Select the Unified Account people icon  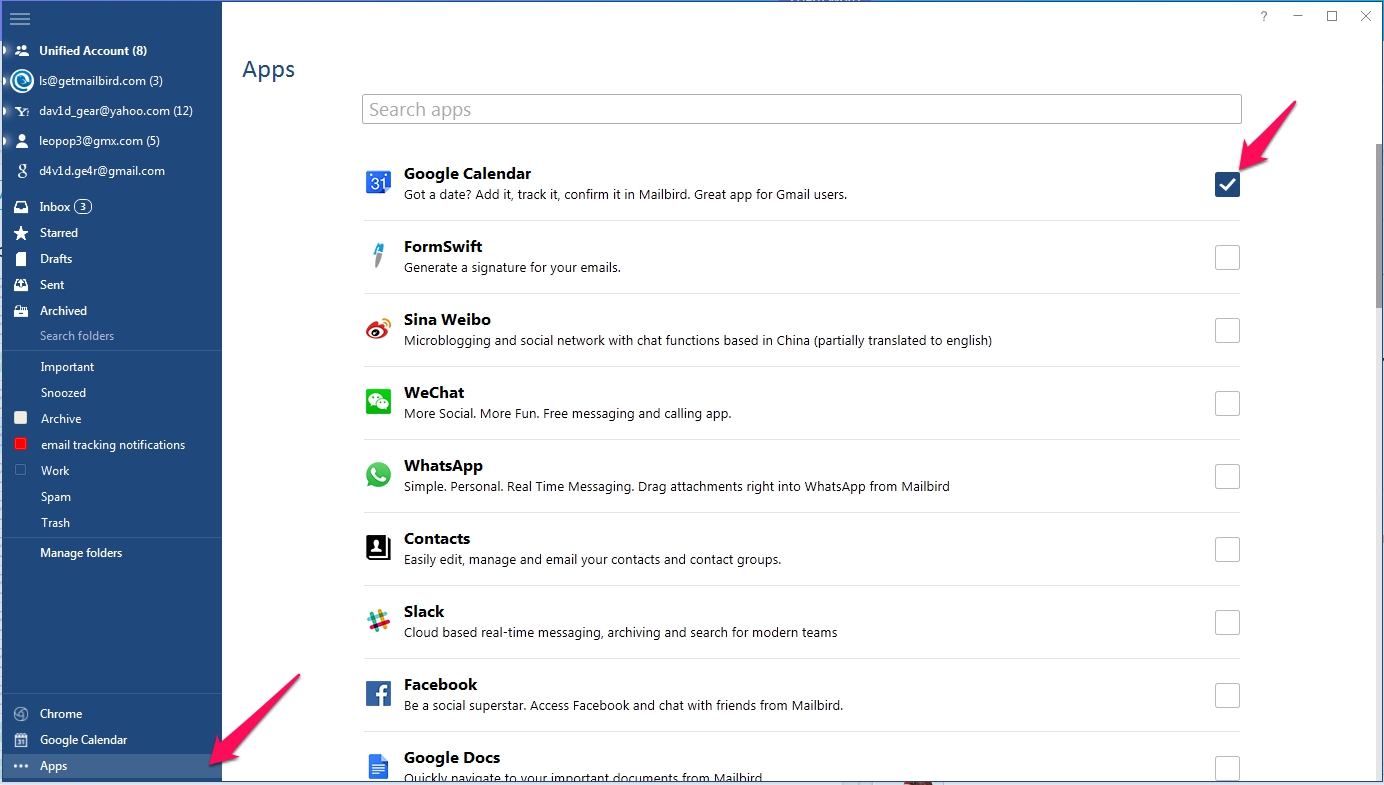(x=22, y=50)
